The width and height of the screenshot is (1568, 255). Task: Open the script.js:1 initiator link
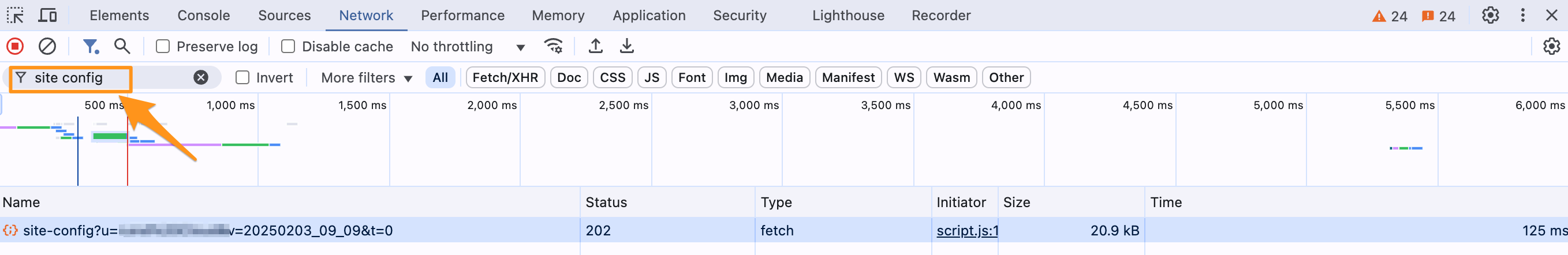tap(966, 231)
